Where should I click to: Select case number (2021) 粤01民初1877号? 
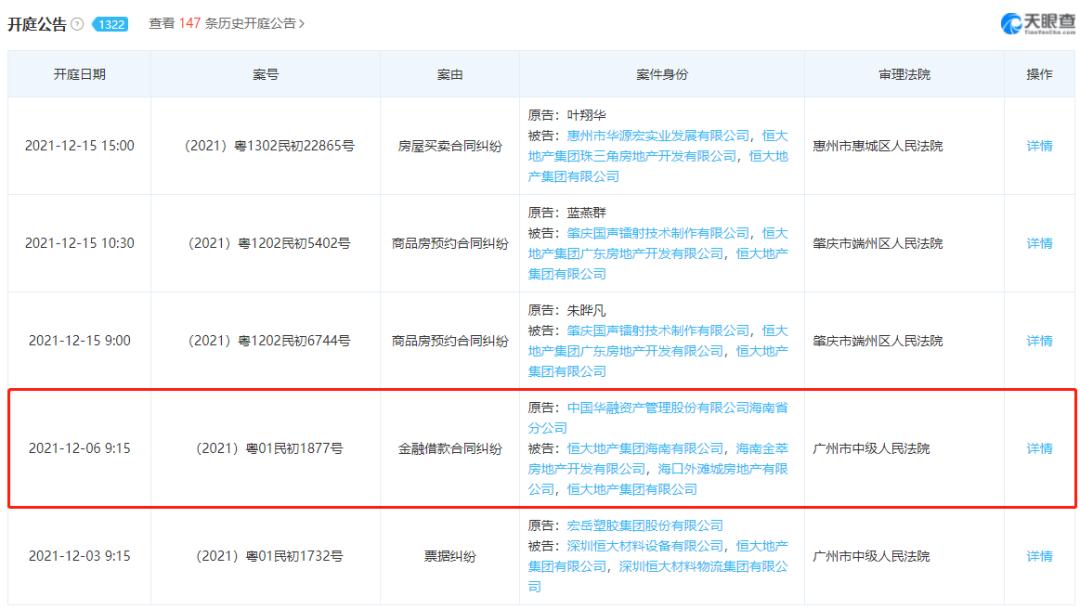269,448
